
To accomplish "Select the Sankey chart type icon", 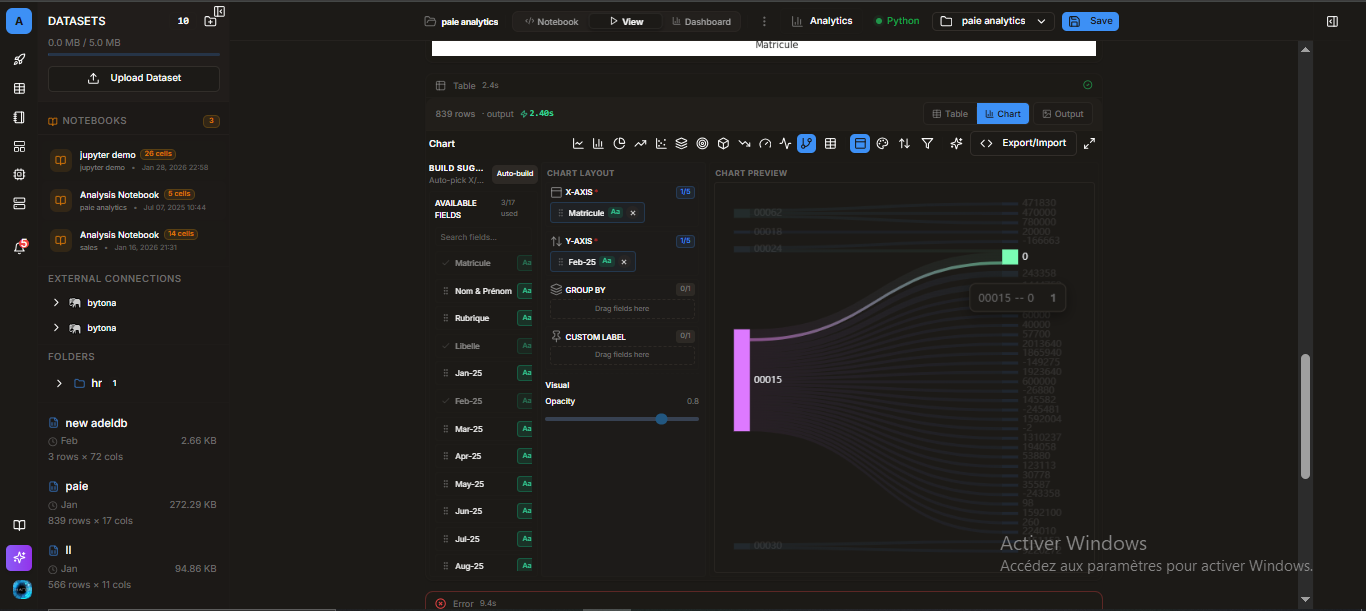I will [806, 143].
